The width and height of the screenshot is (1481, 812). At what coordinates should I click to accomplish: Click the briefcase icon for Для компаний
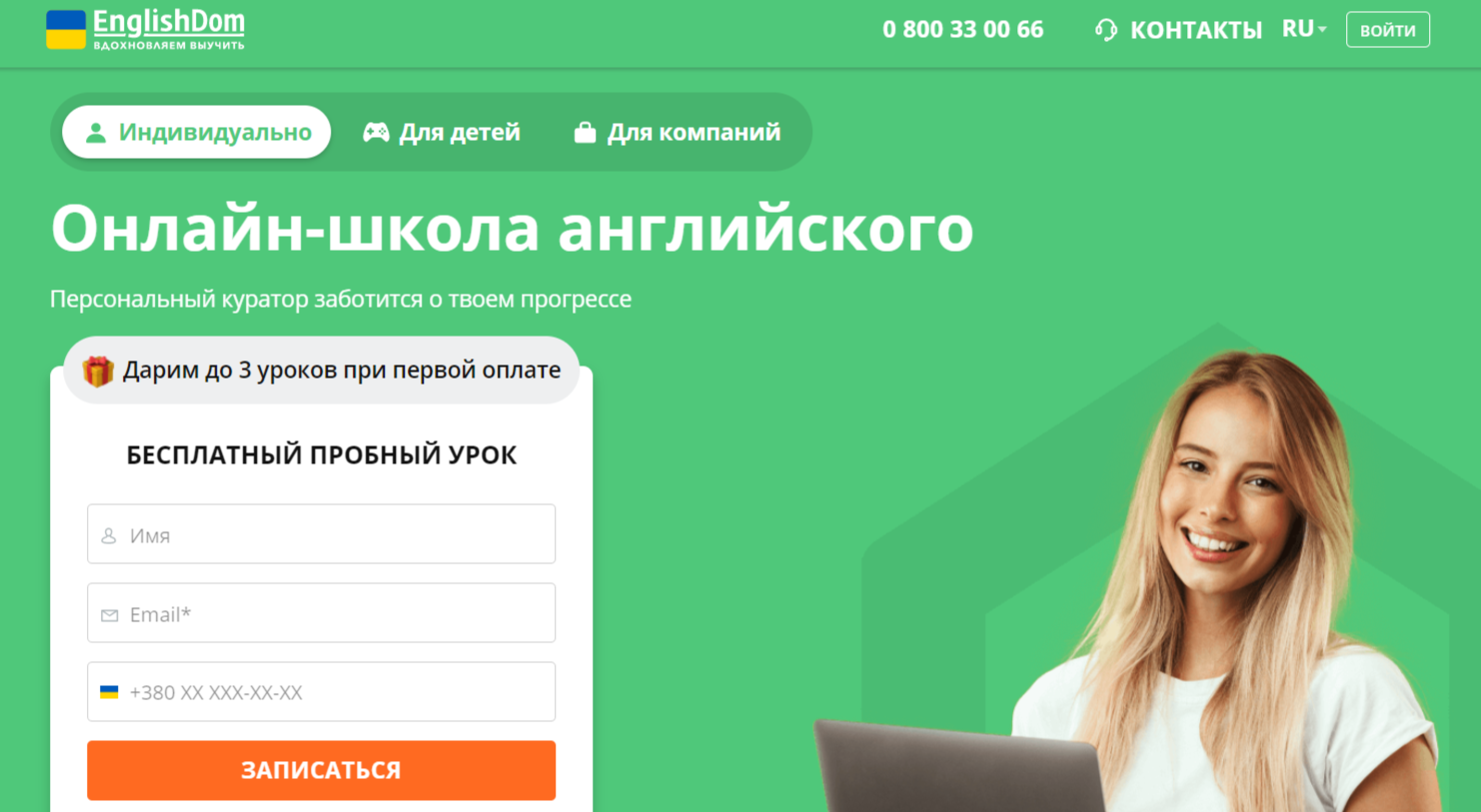point(585,133)
